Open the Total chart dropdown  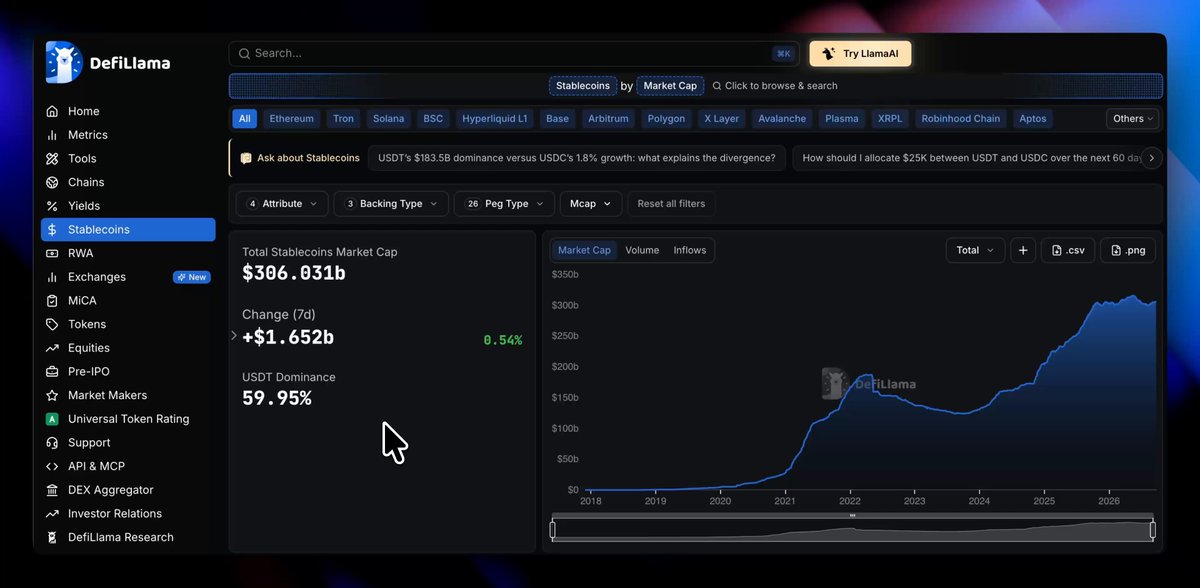tap(975, 250)
